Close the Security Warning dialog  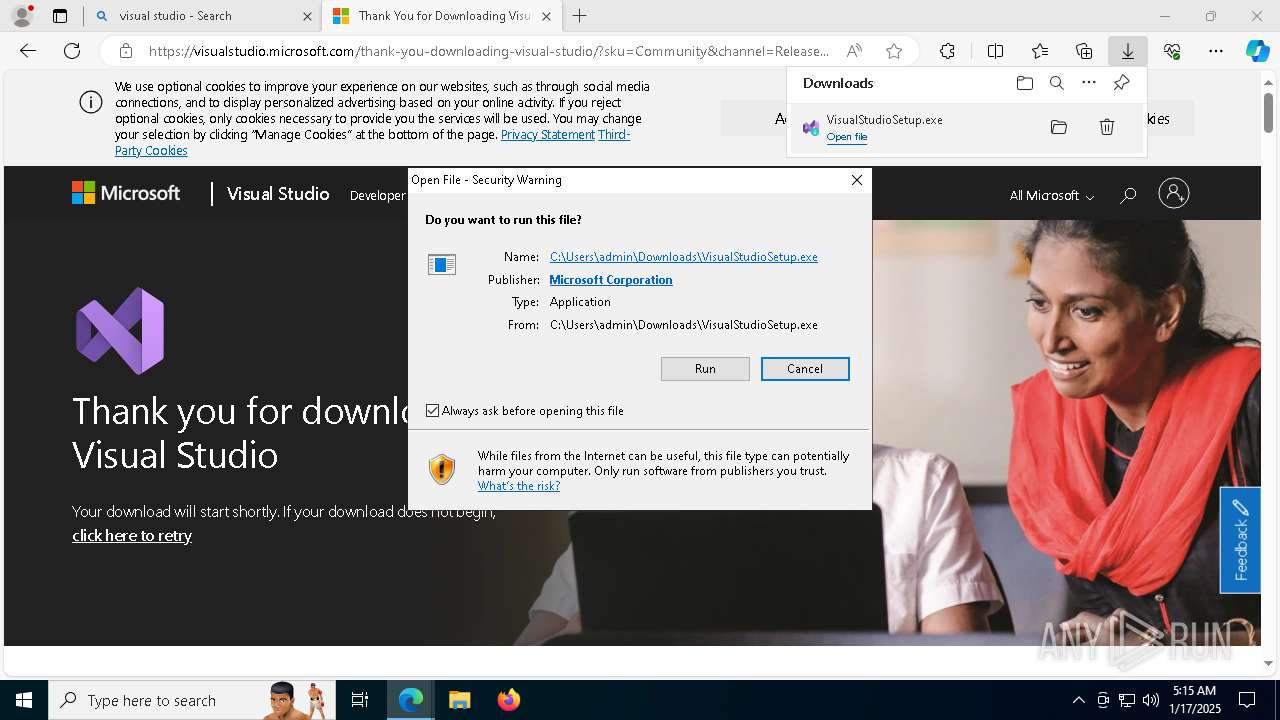(857, 180)
